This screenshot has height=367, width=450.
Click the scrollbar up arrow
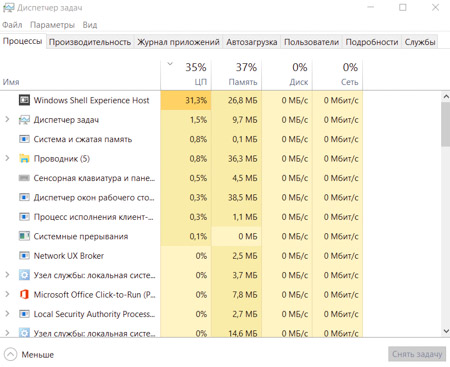pos(446,97)
